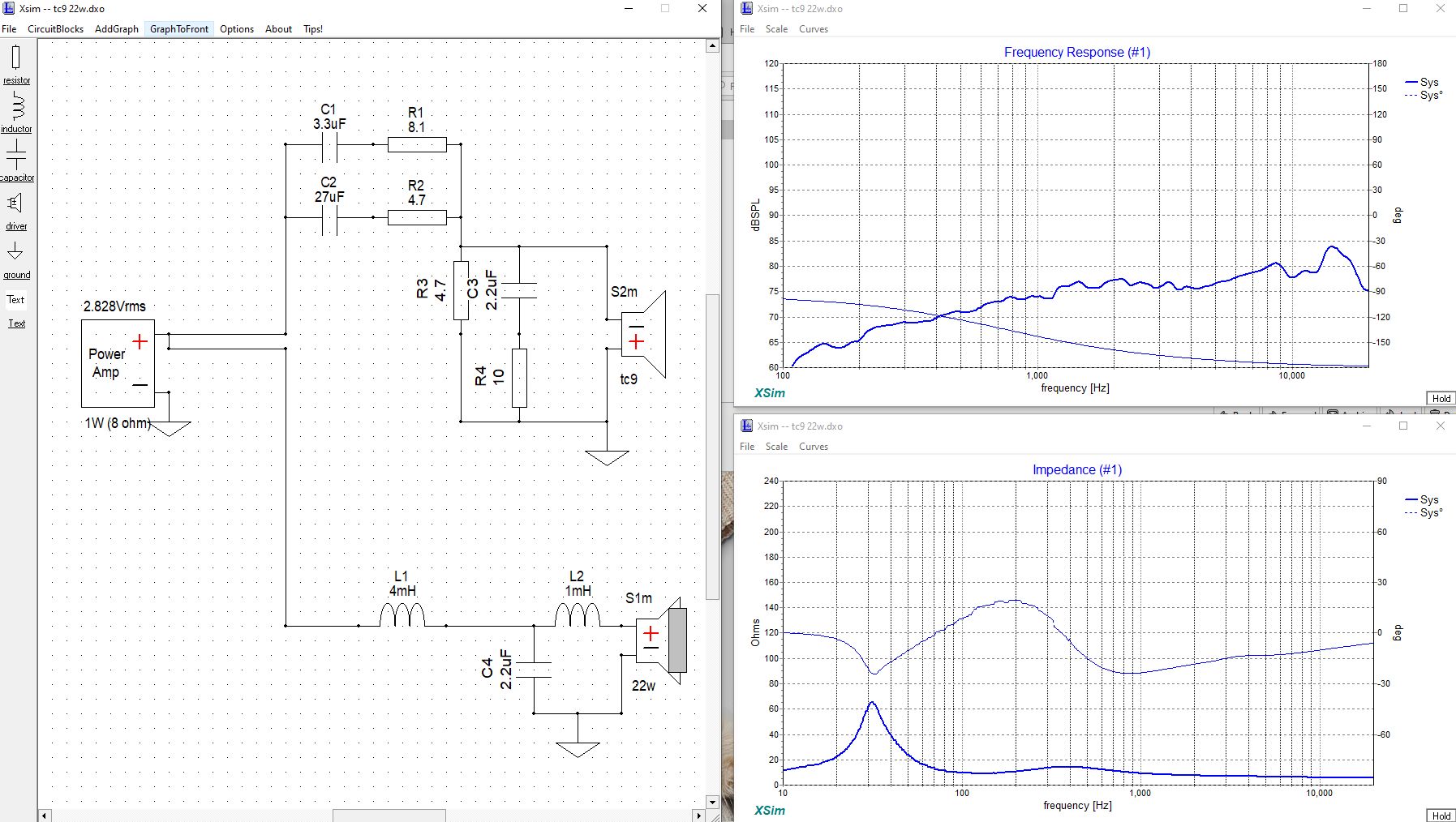Click the ground symbol under Power Amp
1456x822 pixels.
click(170, 428)
